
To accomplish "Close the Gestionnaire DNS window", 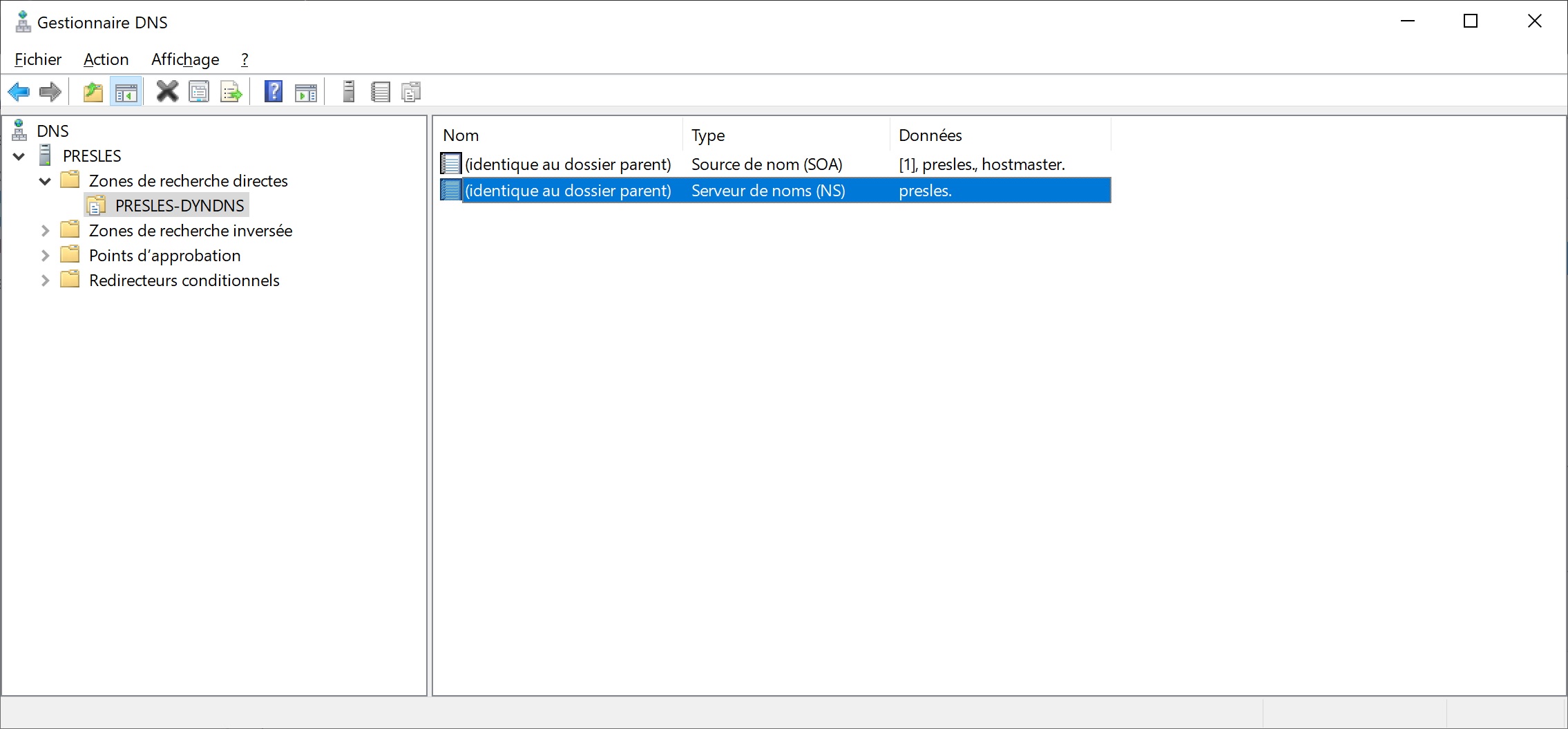I will point(1534,21).
